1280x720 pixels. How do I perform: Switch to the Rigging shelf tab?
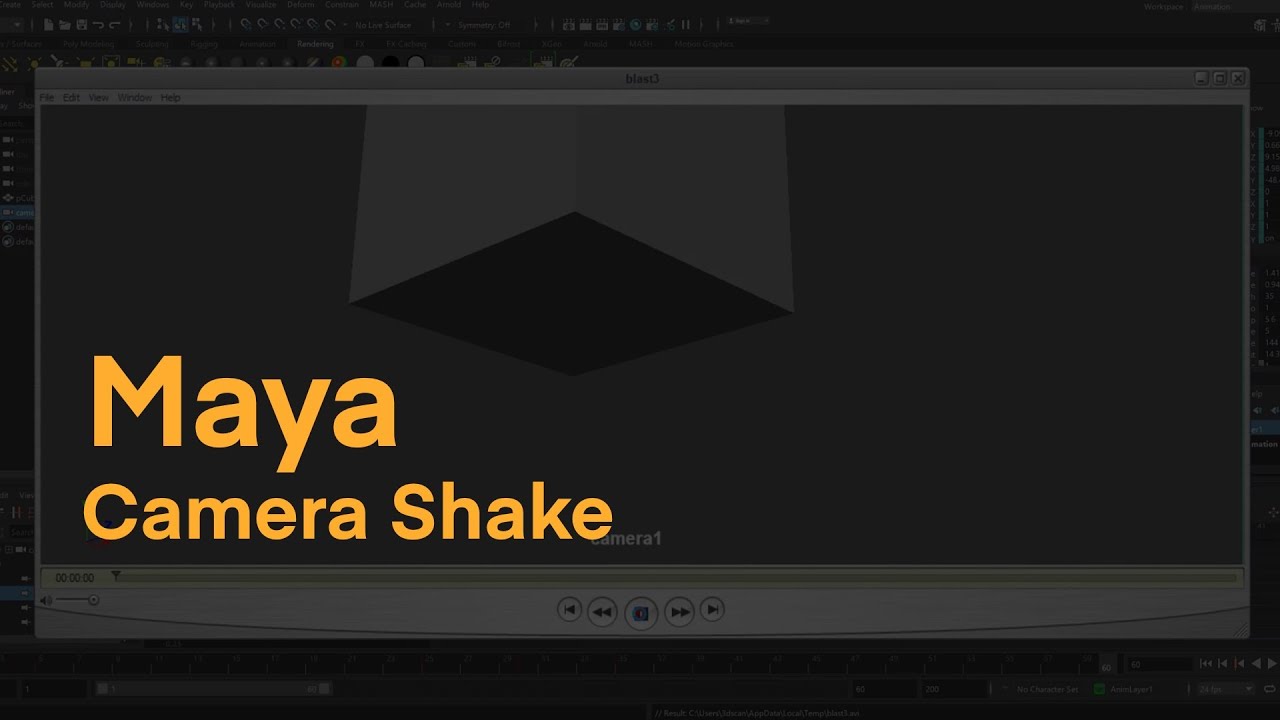pos(204,44)
